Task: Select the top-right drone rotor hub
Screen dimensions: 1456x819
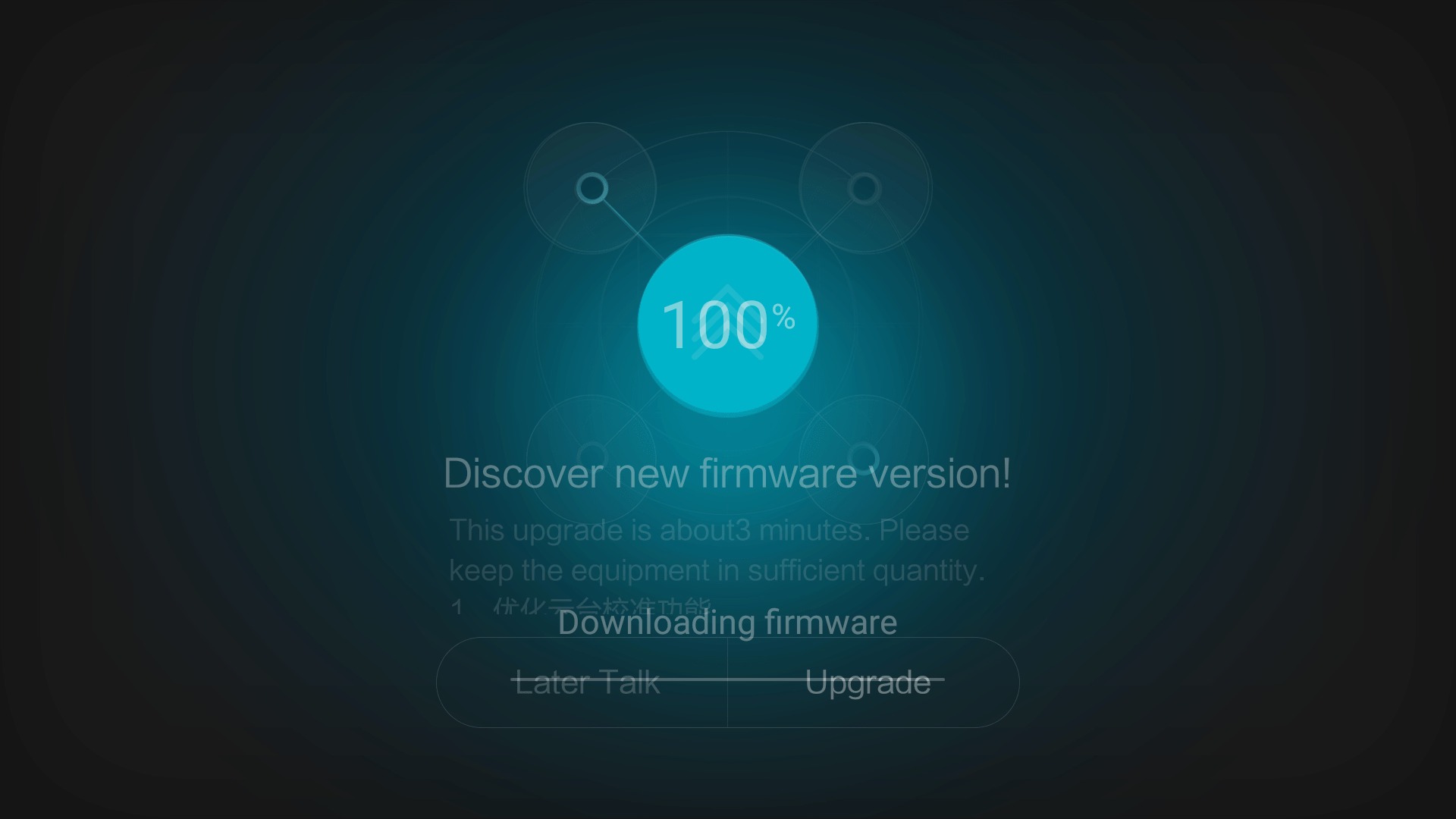Action: [864, 188]
